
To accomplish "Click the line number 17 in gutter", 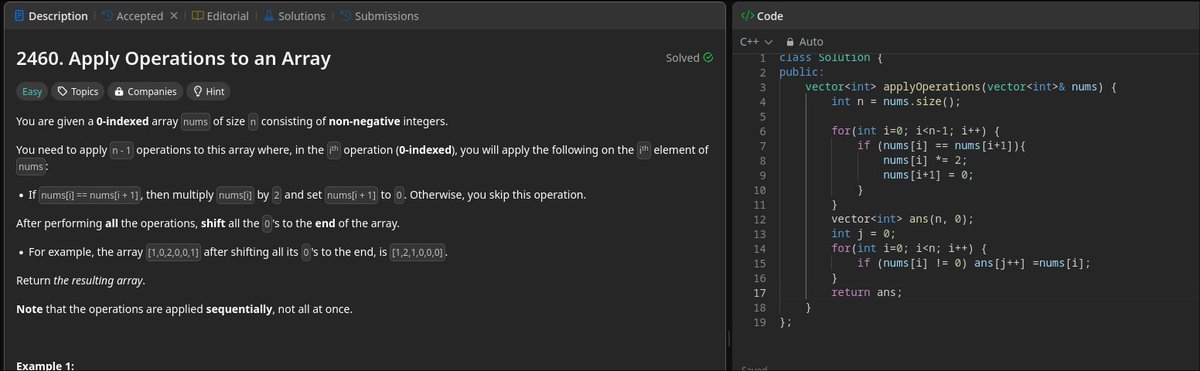I will point(759,292).
